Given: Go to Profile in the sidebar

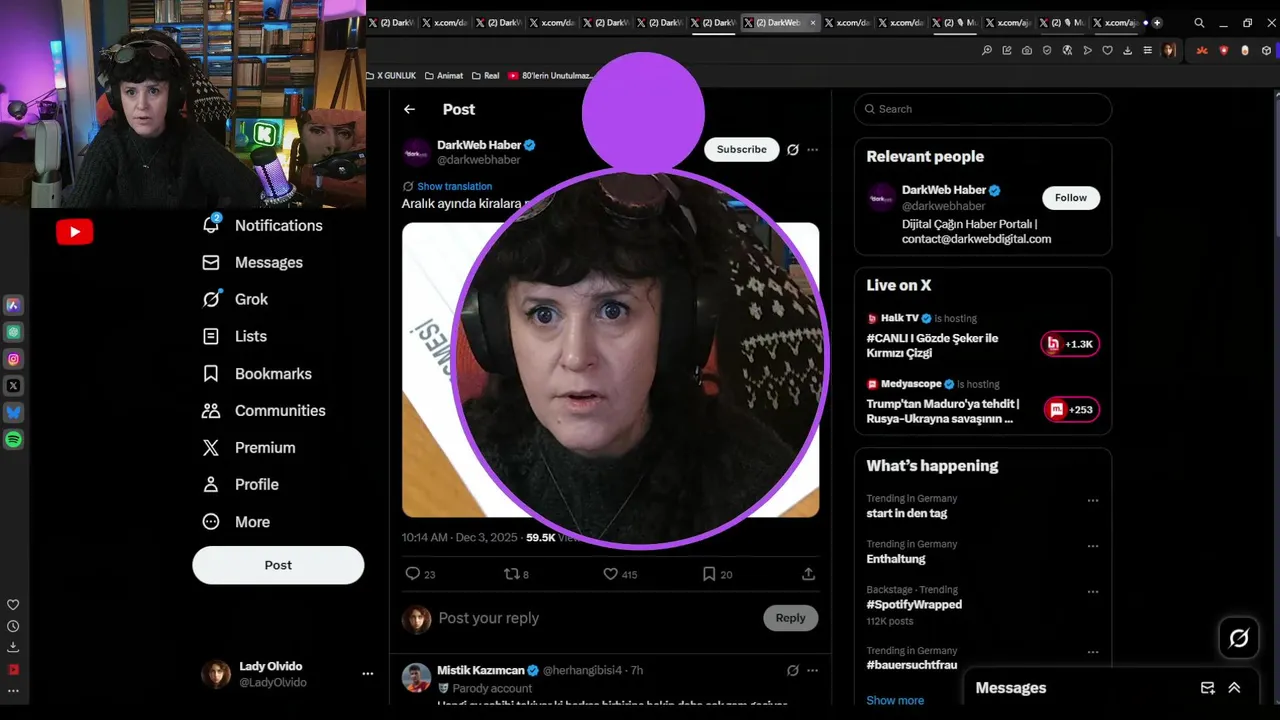Looking at the screenshot, I should point(240,484).
